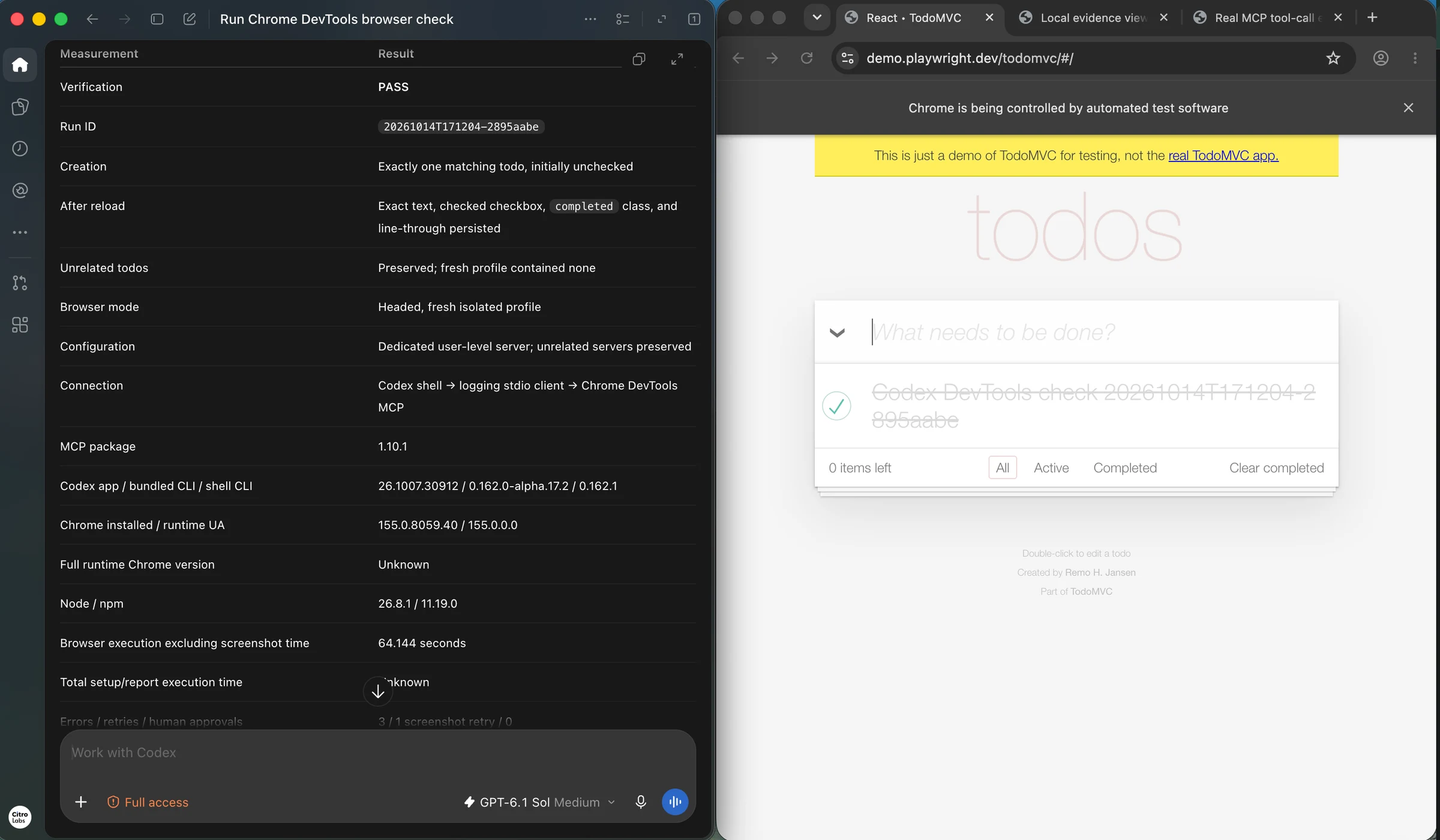Screen dimensions: 1440x840
Task: Open the GPT-6.1 Sol model dropdown
Action: [539, 802]
